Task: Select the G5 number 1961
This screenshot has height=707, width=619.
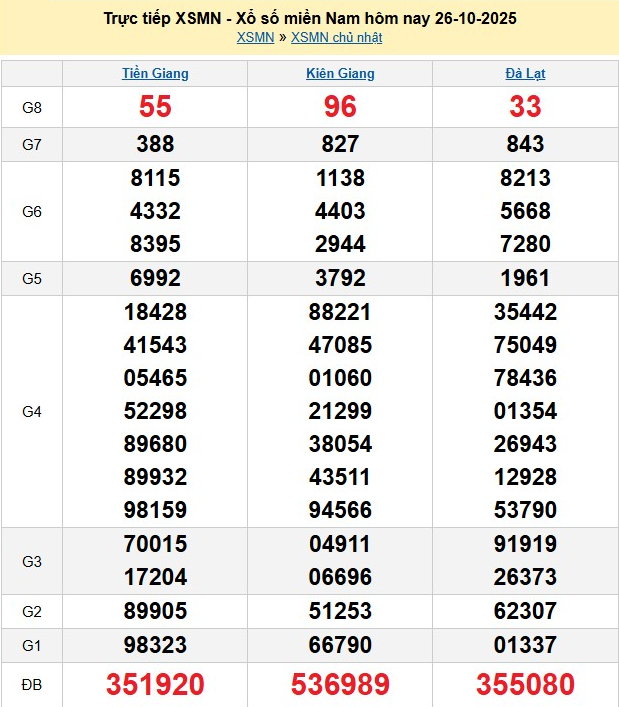Action: click(525, 278)
